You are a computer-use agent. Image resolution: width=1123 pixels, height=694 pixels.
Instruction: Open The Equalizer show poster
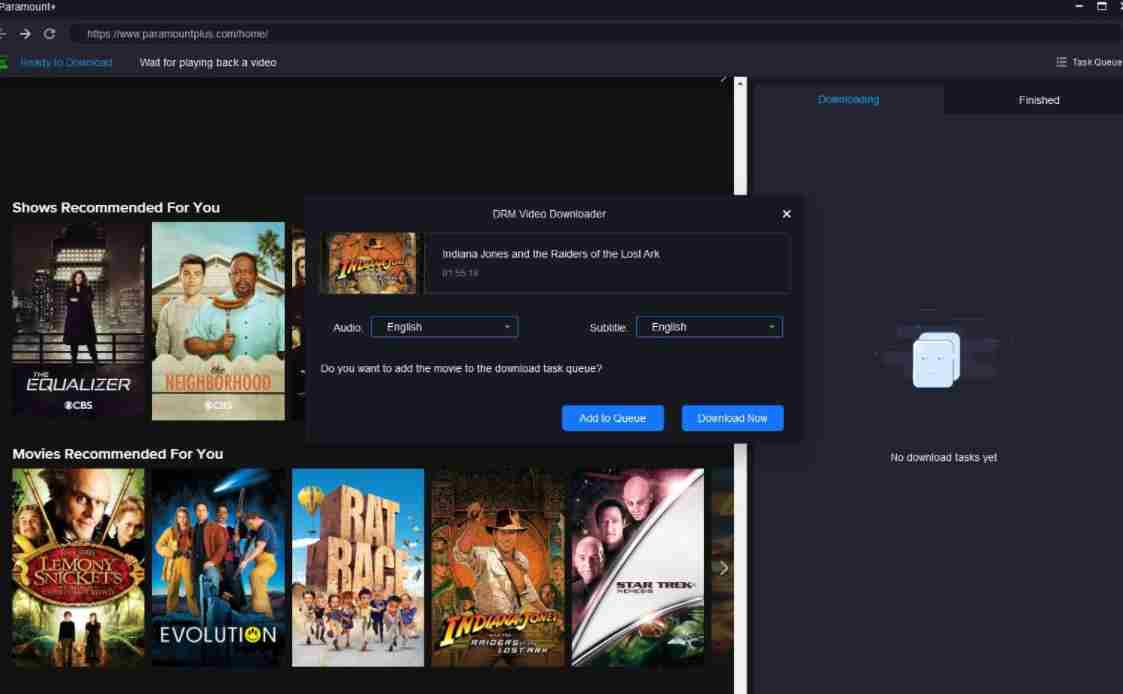78,321
